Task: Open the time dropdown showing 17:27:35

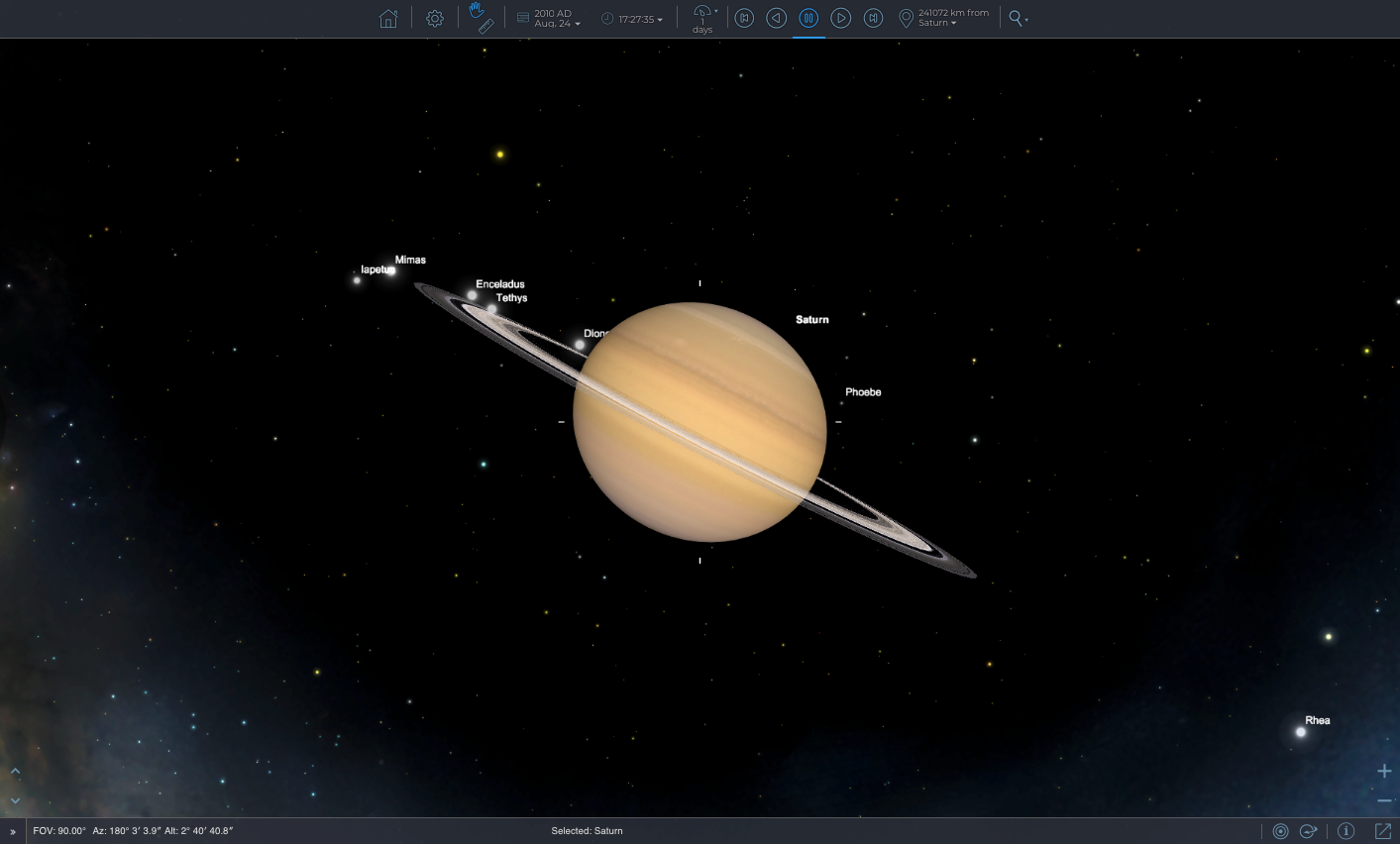Action: (x=639, y=19)
